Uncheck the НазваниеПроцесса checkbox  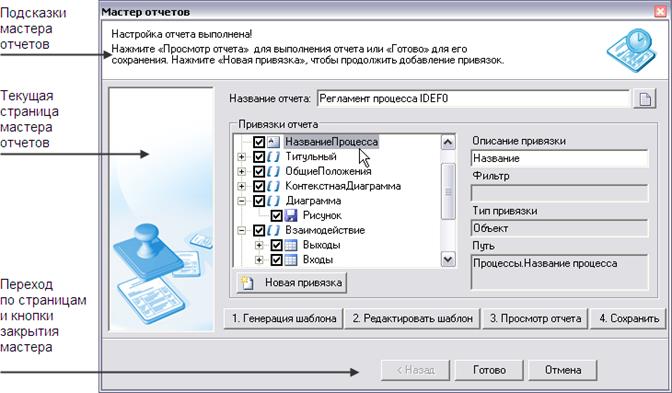point(259,142)
